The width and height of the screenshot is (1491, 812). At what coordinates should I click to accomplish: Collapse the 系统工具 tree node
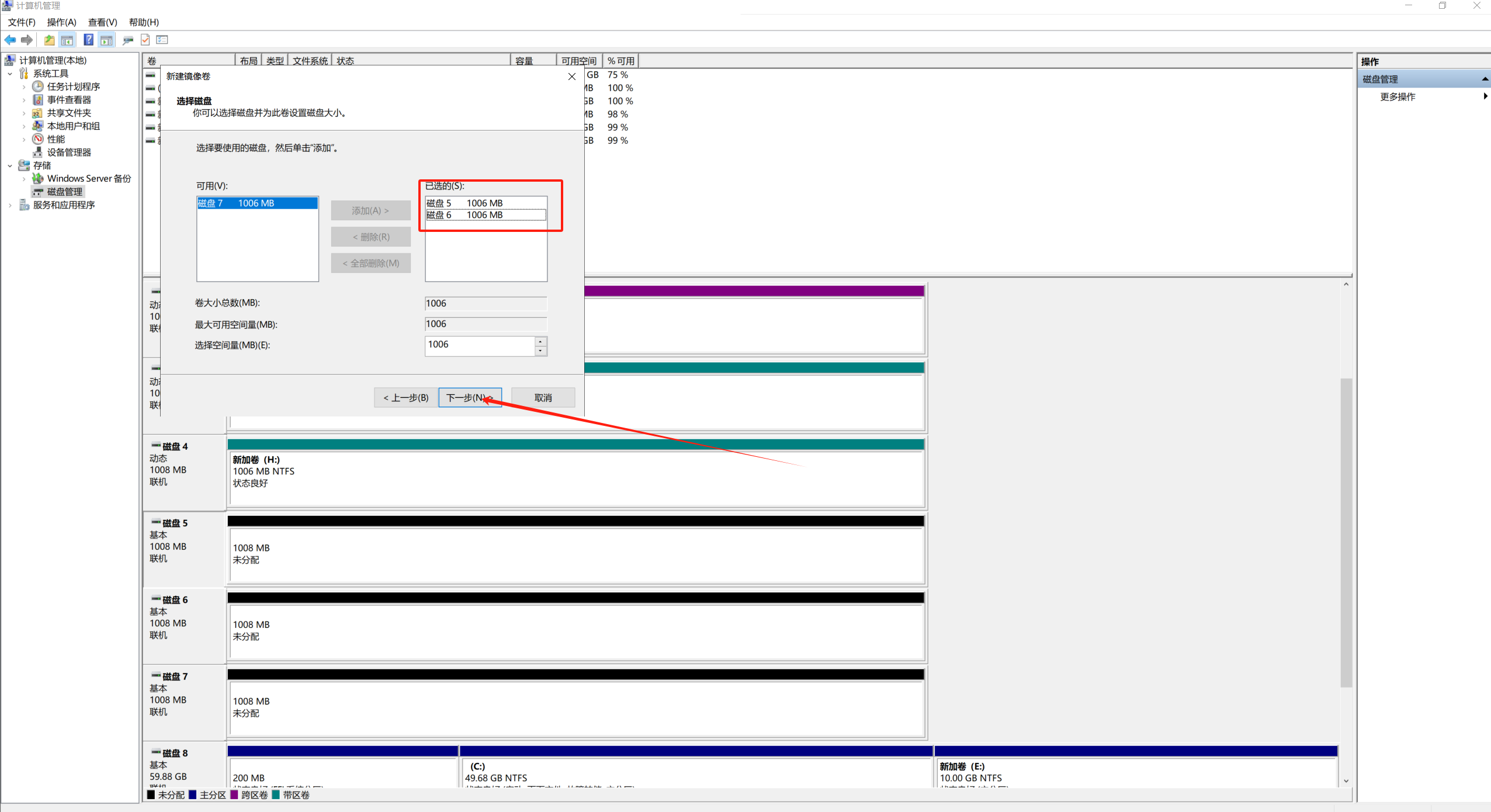coord(10,74)
